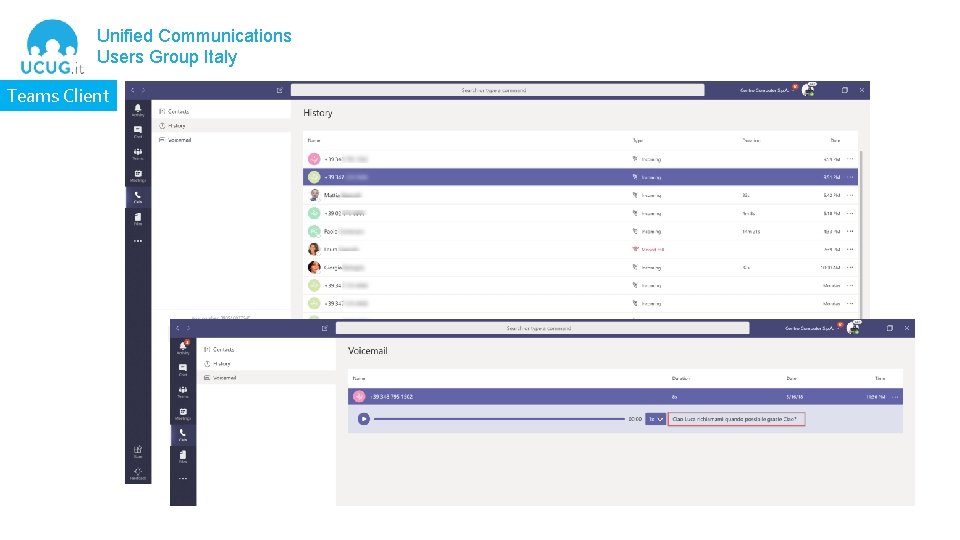Open profile avatar in the Voicemail window title bar
The height and width of the screenshot is (540, 960).
pyautogui.click(x=854, y=328)
